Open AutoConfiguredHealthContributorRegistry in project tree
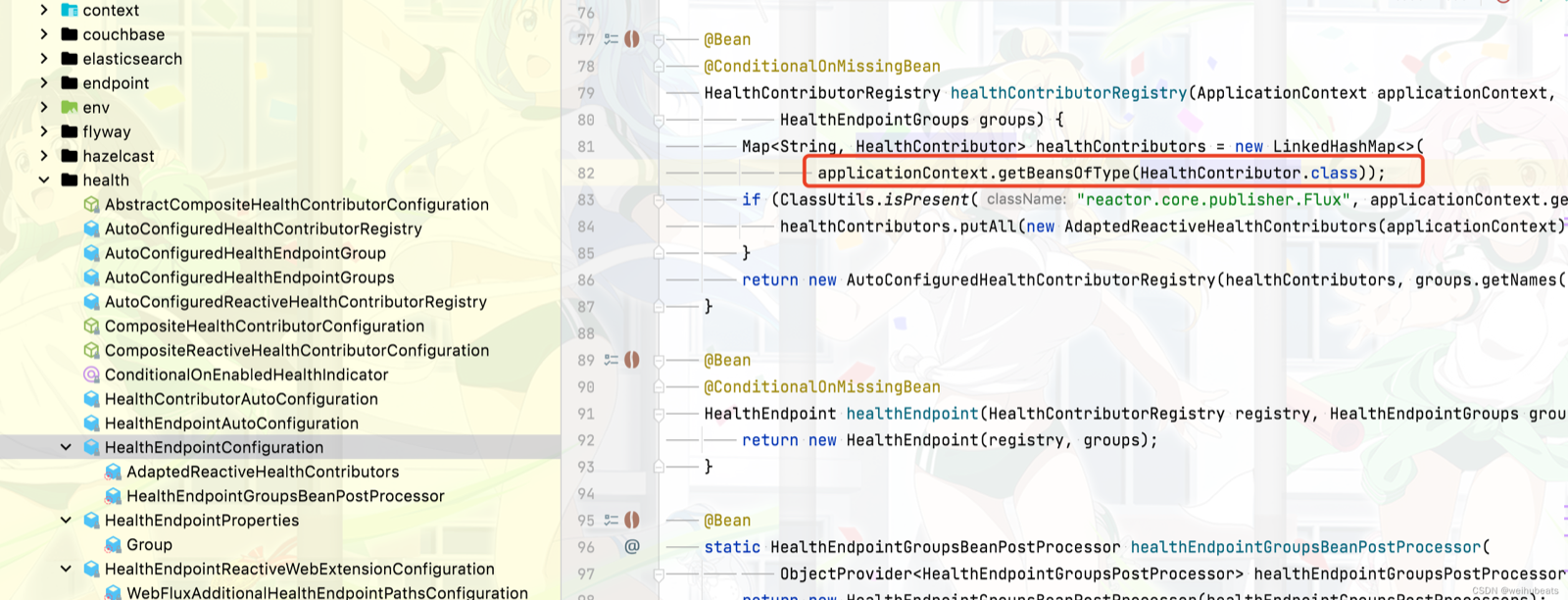The image size is (1568, 600). click(x=264, y=228)
